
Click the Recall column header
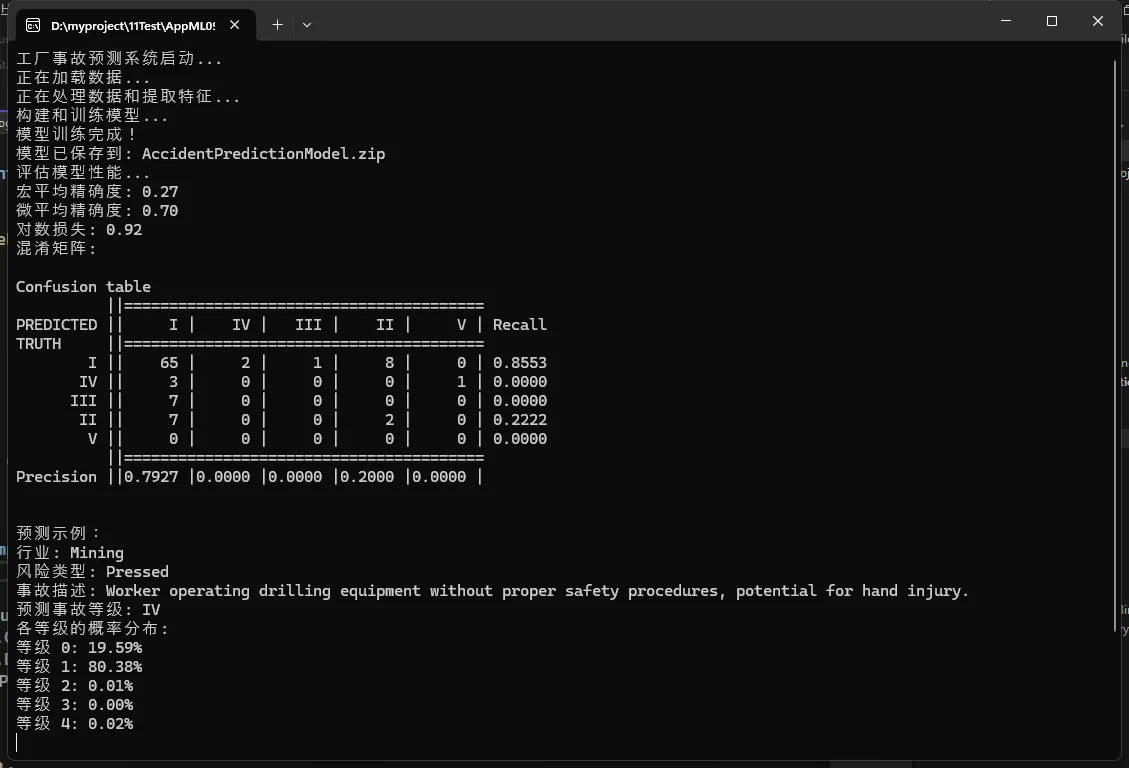click(520, 325)
